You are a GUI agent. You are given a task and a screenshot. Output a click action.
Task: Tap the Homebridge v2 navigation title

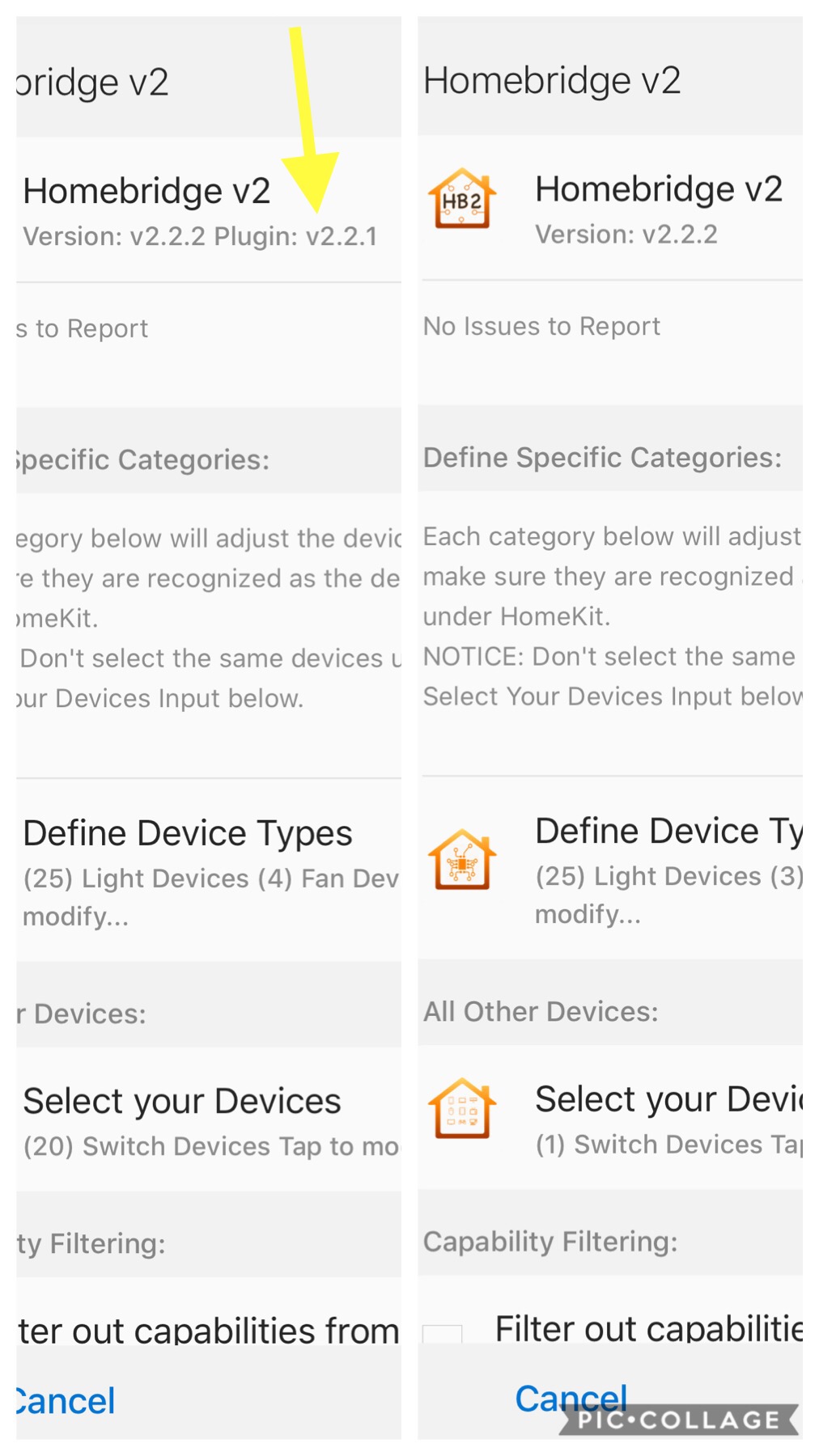pyautogui.click(x=554, y=79)
